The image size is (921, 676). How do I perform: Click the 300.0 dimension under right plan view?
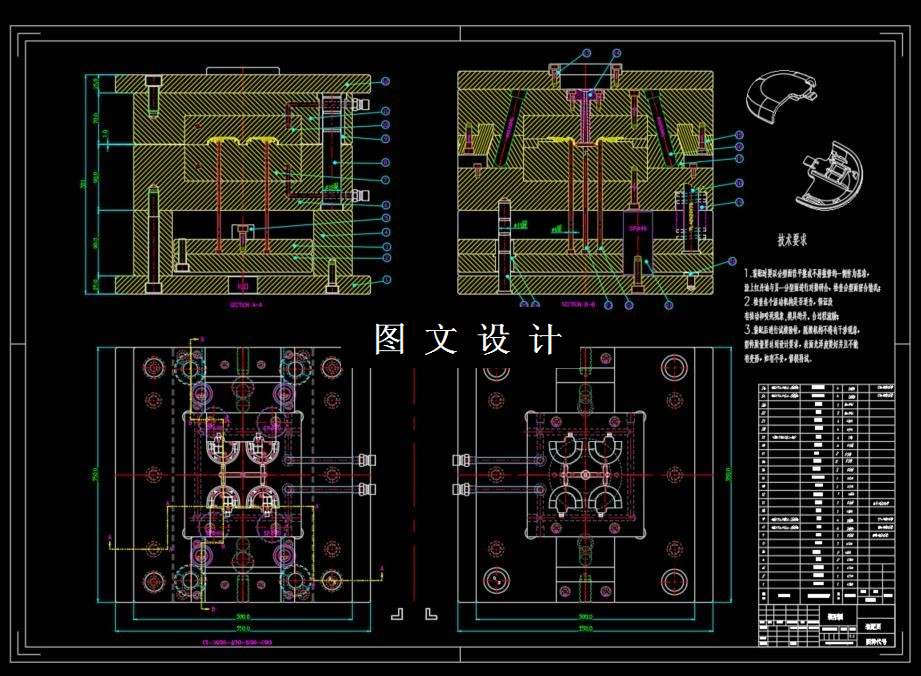[585, 617]
